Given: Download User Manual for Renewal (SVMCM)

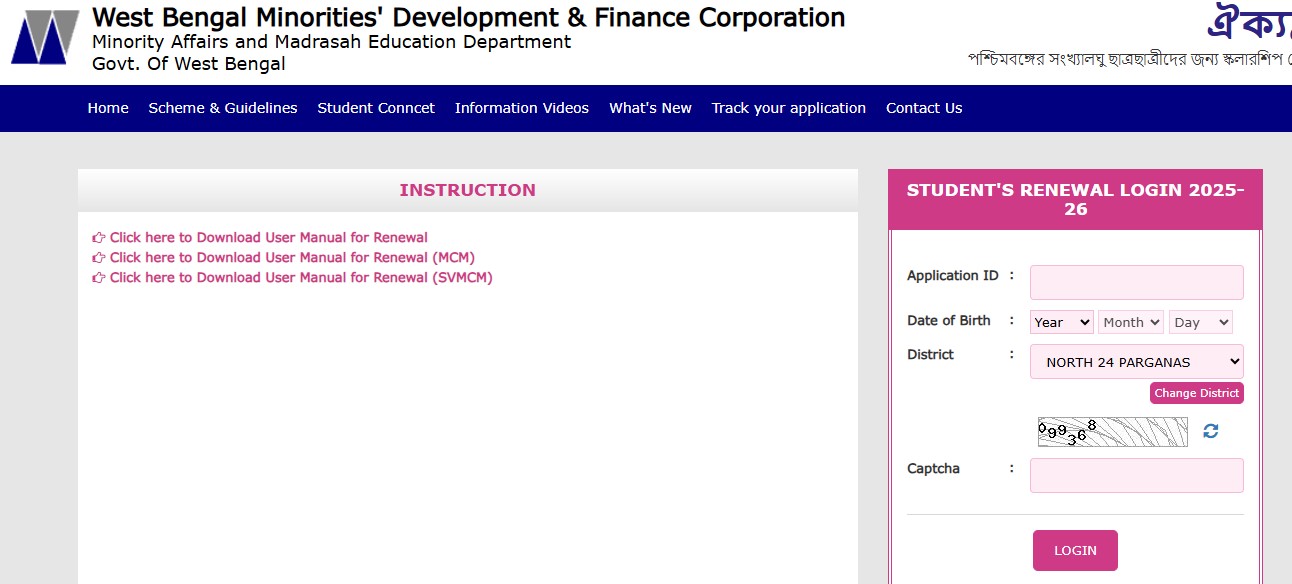Looking at the screenshot, I should [292, 277].
